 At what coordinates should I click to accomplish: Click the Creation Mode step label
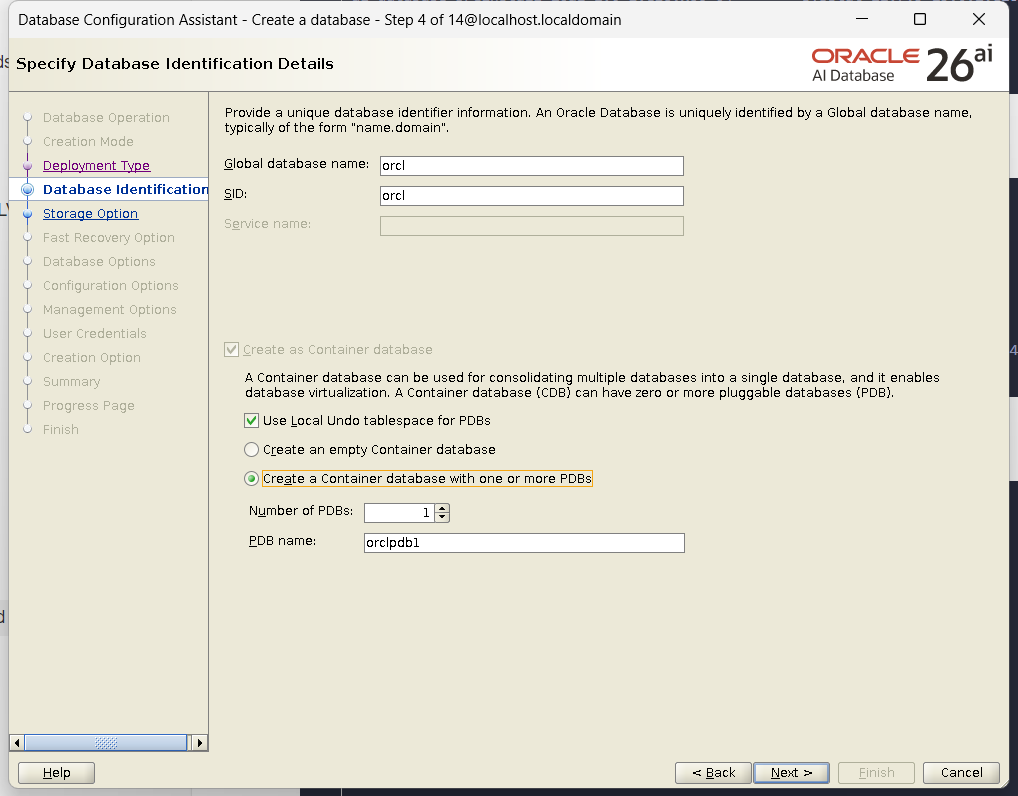click(88, 142)
